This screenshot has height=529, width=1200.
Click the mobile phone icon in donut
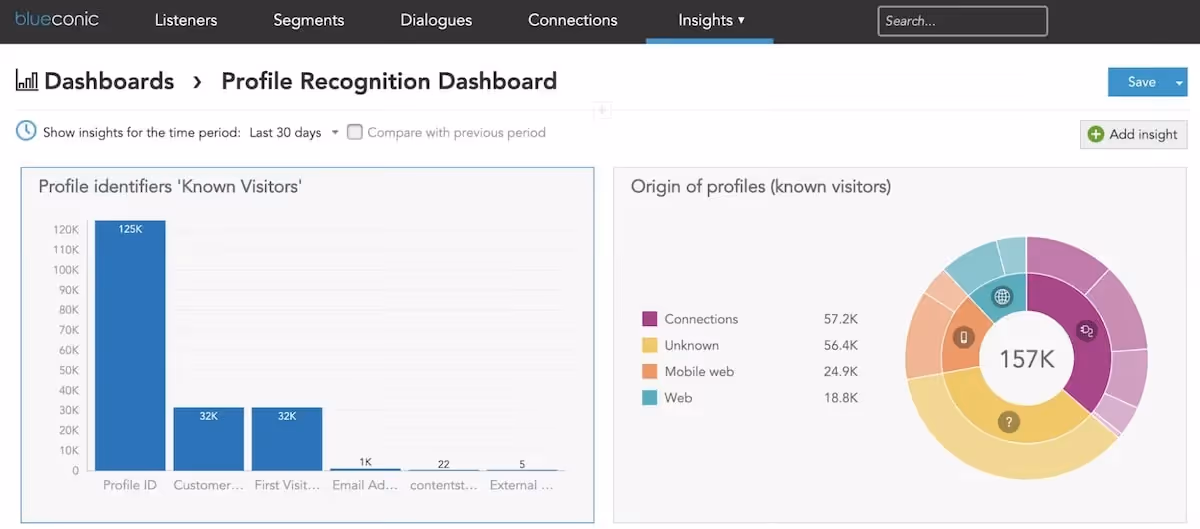tap(963, 337)
